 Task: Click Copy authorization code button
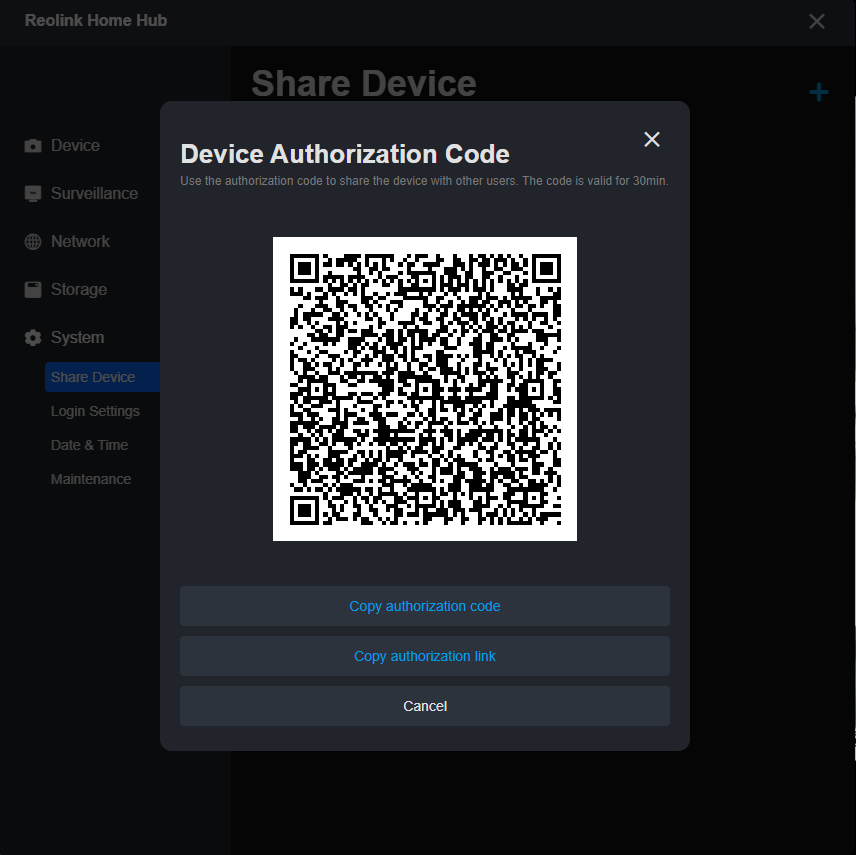pos(425,606)
